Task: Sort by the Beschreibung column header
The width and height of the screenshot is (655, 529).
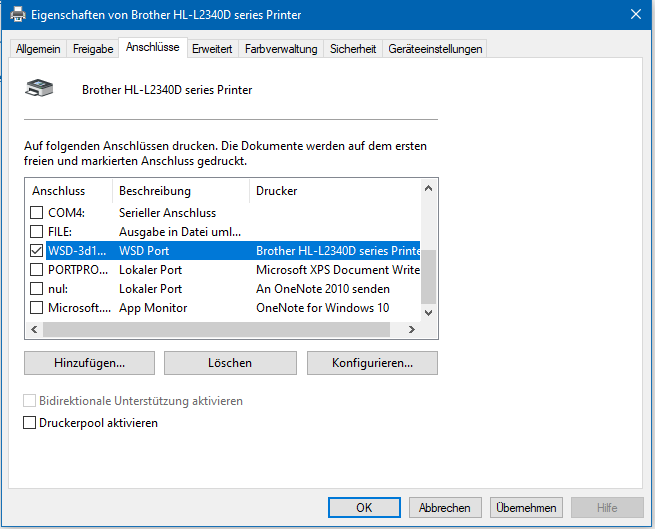Action: click(181, 191)
